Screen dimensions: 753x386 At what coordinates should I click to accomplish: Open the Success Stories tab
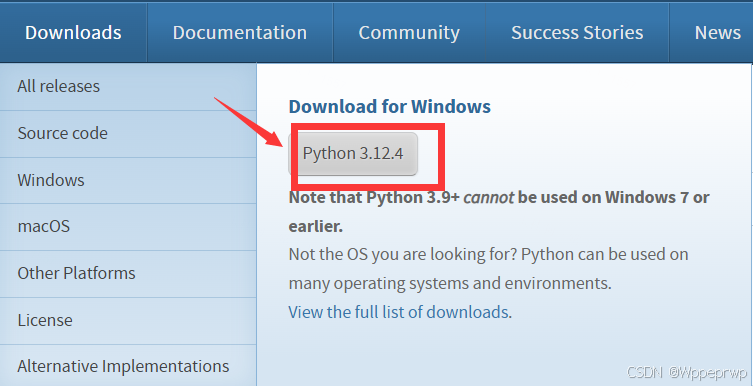(577, 33)
